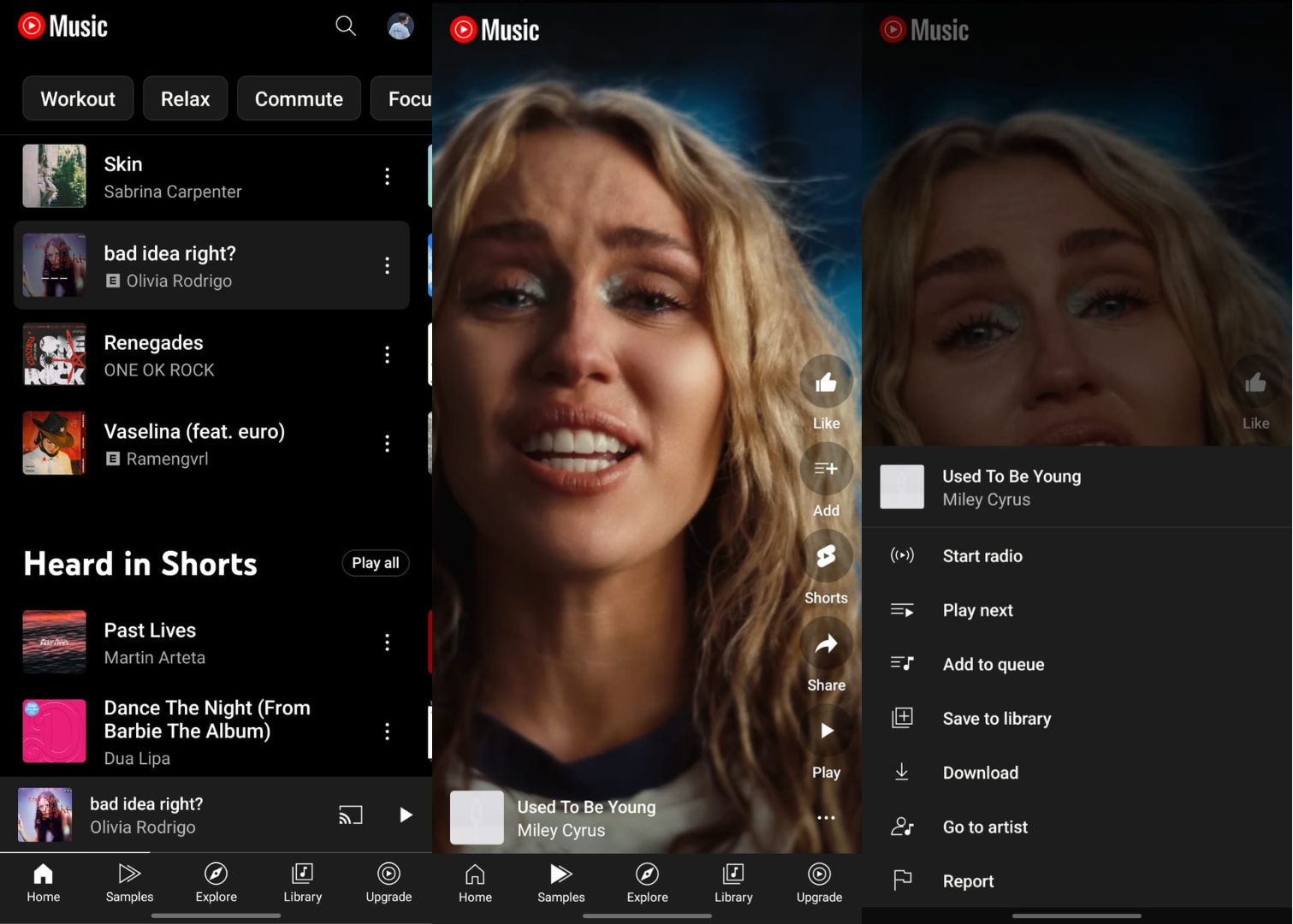
Task: Open the profile avatar menu
Action: [x=400, y=27]
